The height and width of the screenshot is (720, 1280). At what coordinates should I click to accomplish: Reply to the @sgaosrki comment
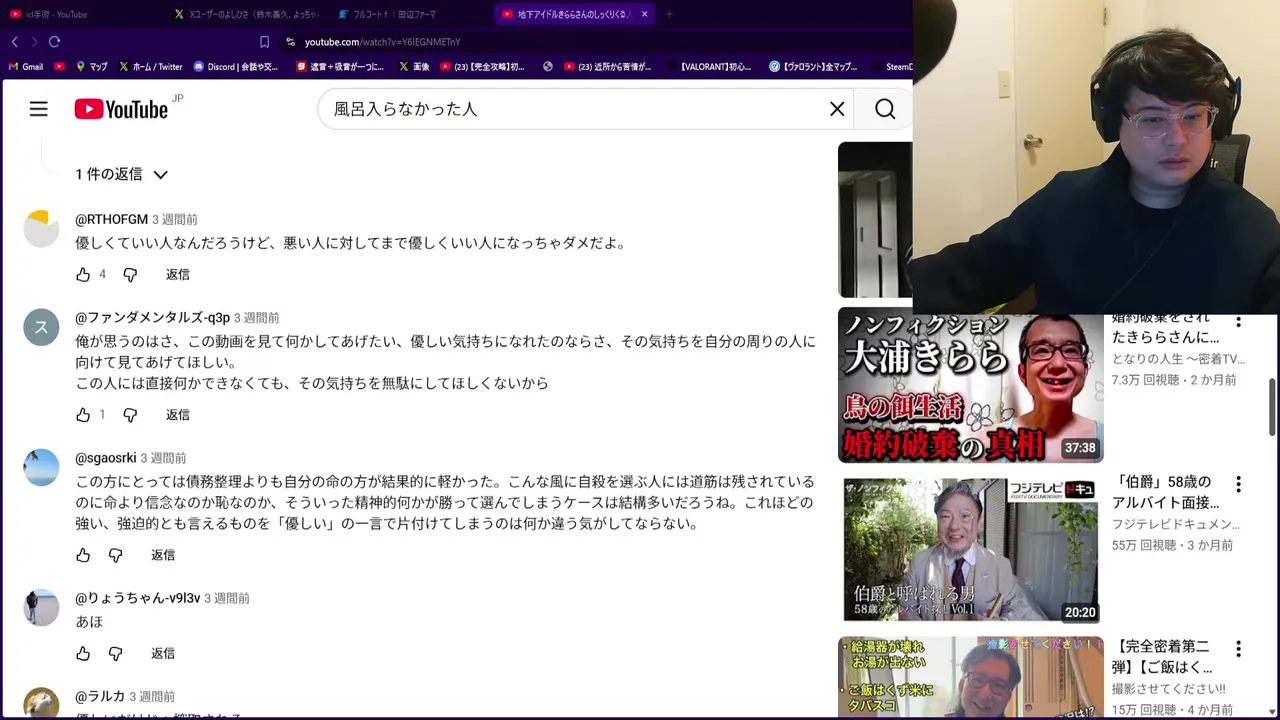tap(163, 555)
